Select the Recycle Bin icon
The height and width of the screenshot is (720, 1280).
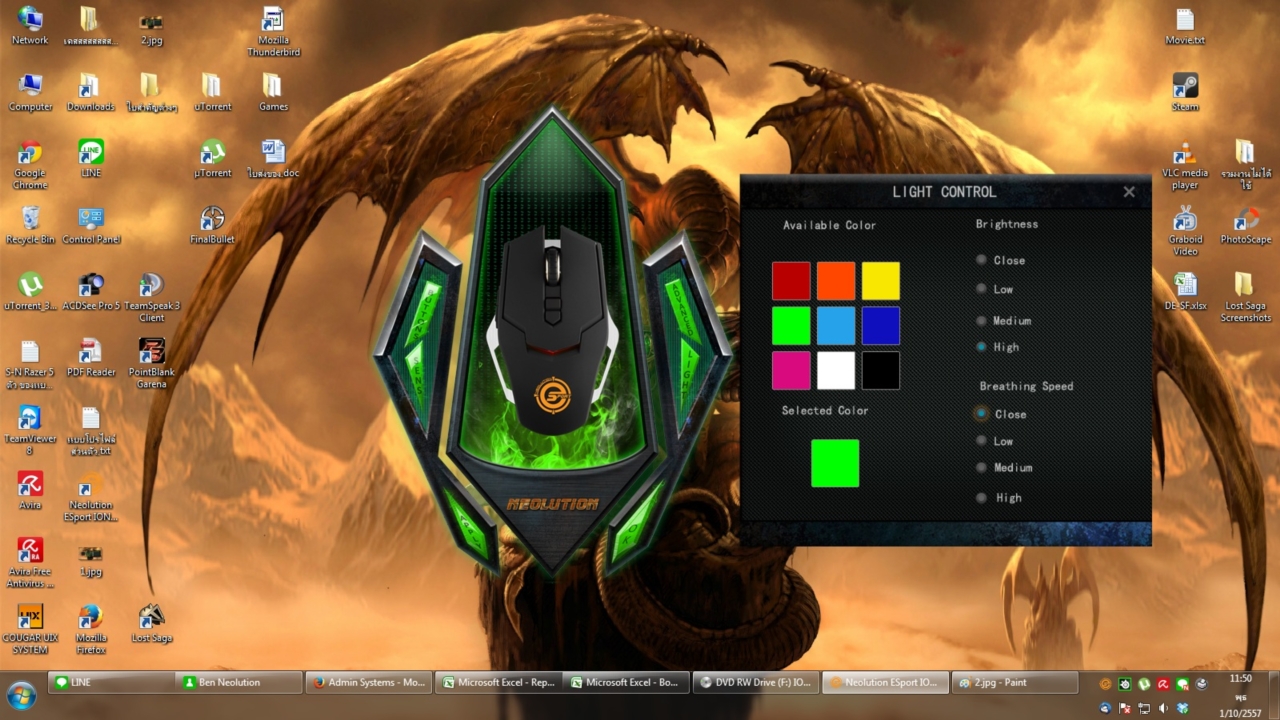(x=30, y=225)
